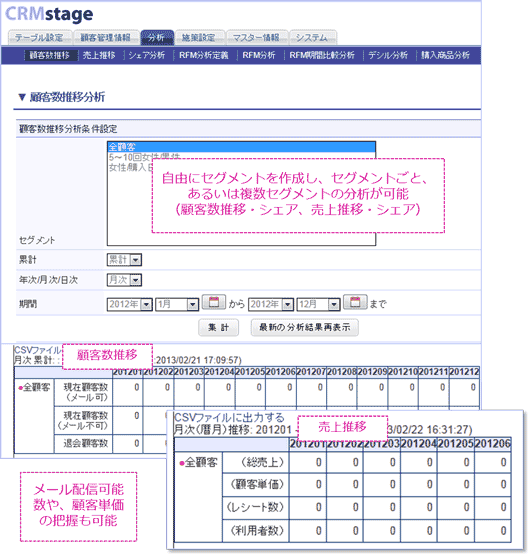Screen dimensions: 530x556
Task: Open the システム tab
Action: click(313, 38)
